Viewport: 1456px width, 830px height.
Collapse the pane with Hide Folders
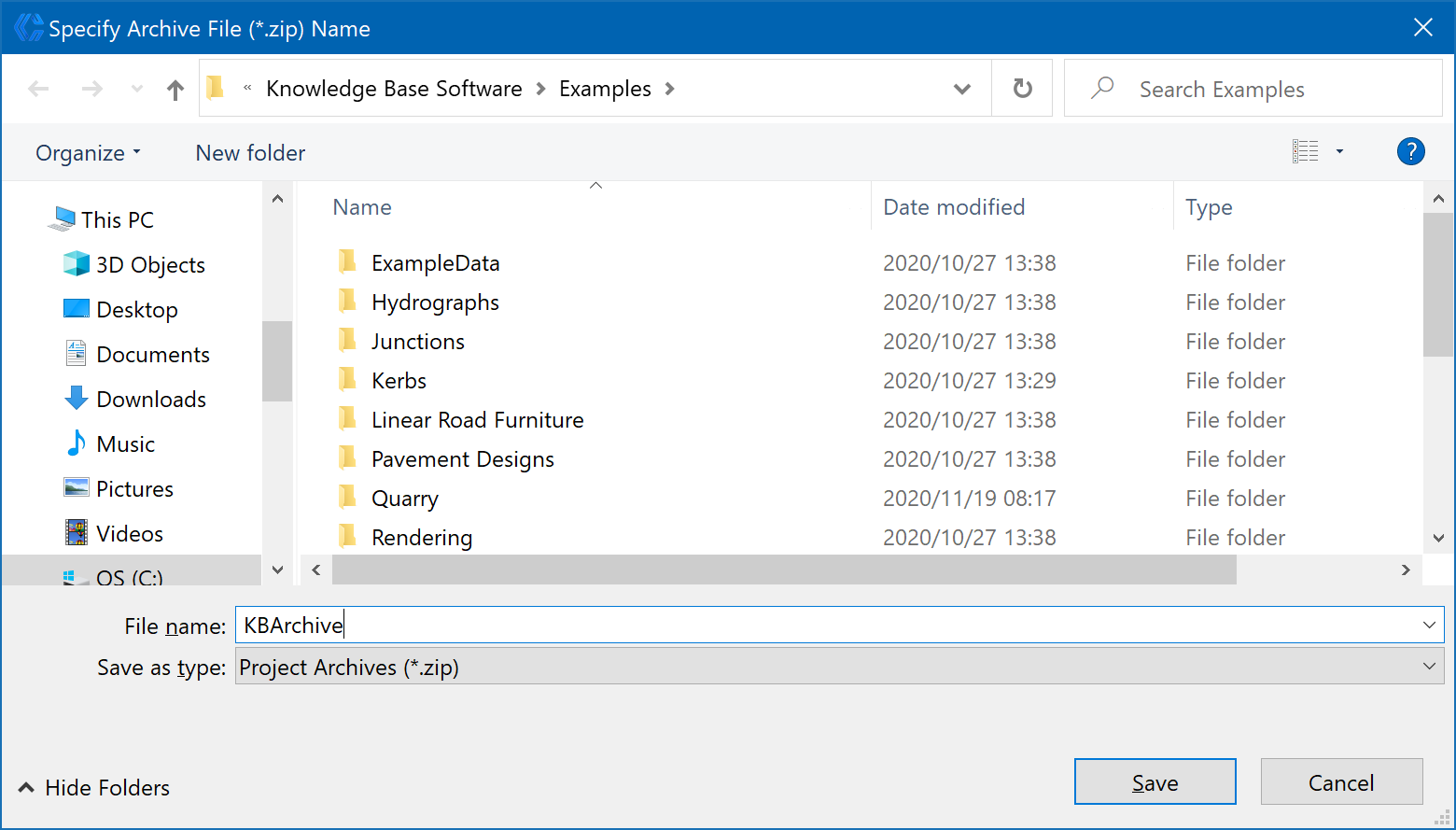tap(93, 788)
